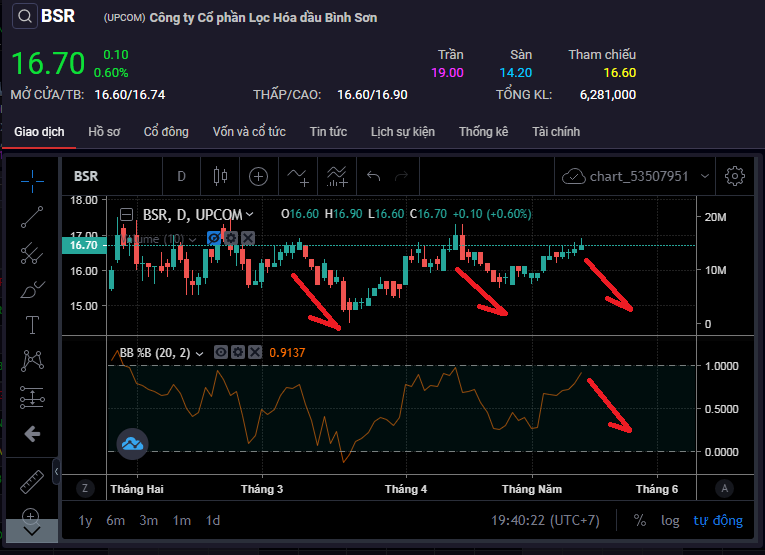Select the brush drawing tool
Image resolution: width=765 pixels, height=555 pixels.
point(32,289)
